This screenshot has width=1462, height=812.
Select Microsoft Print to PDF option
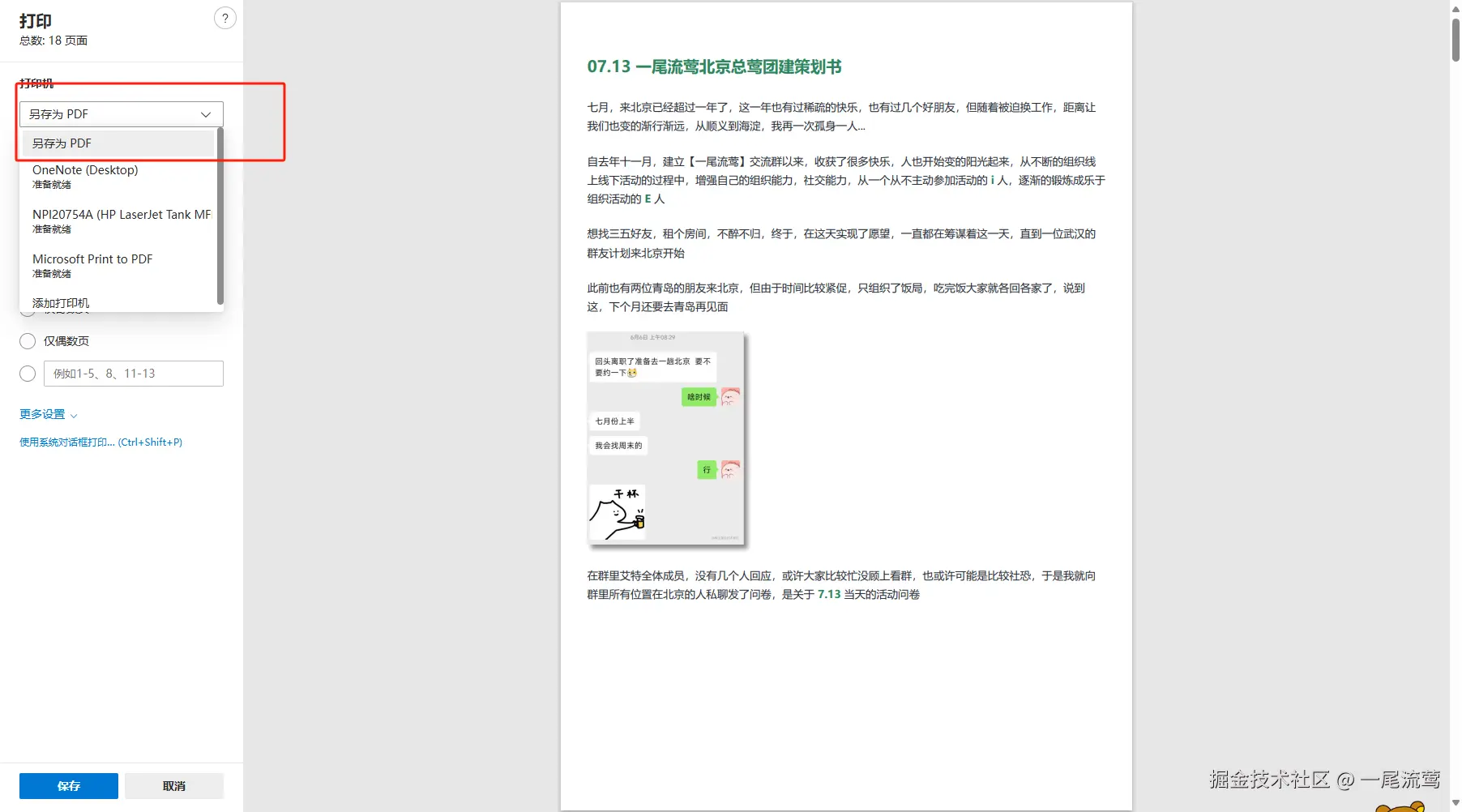pos(118,266)
